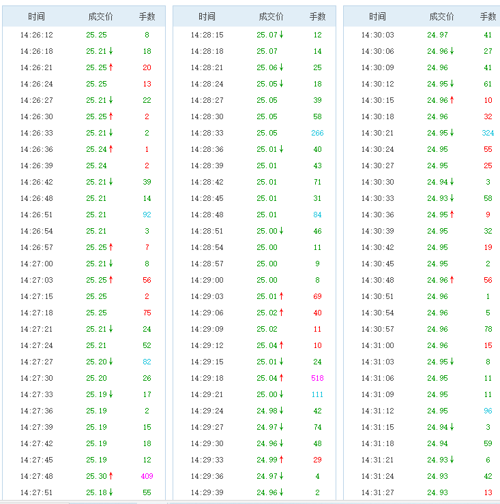
Task: Click the 成交价 header of the middle table
Action: (x=271, y=16)
